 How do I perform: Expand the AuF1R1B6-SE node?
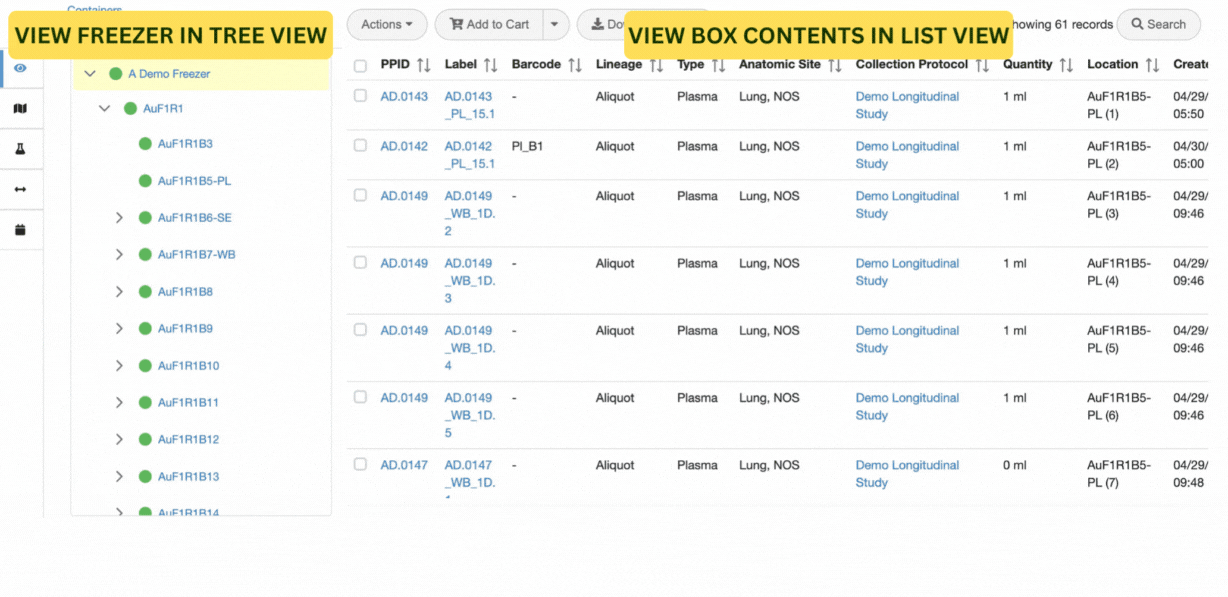click(119, 218)
